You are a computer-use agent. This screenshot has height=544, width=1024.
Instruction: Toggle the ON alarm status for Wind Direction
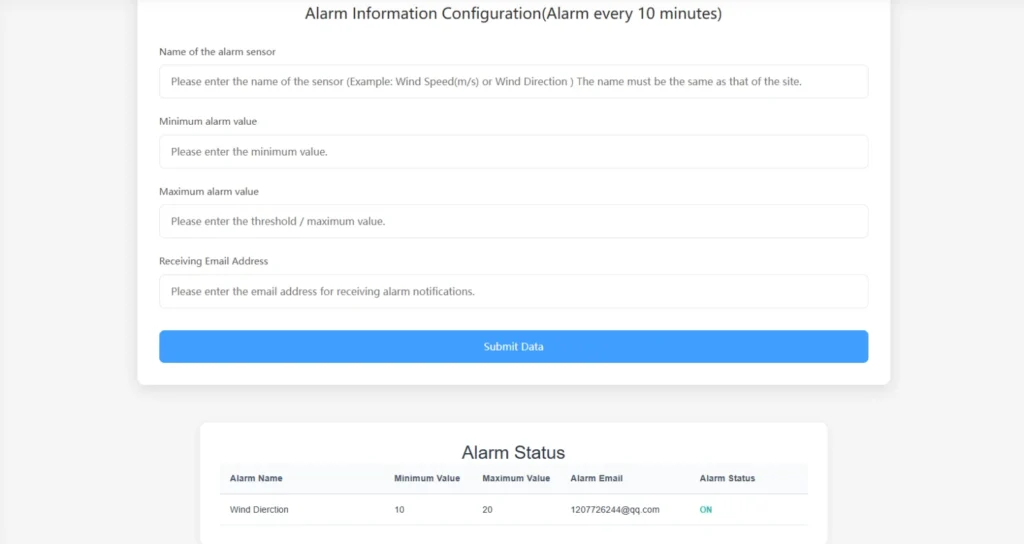705,510
